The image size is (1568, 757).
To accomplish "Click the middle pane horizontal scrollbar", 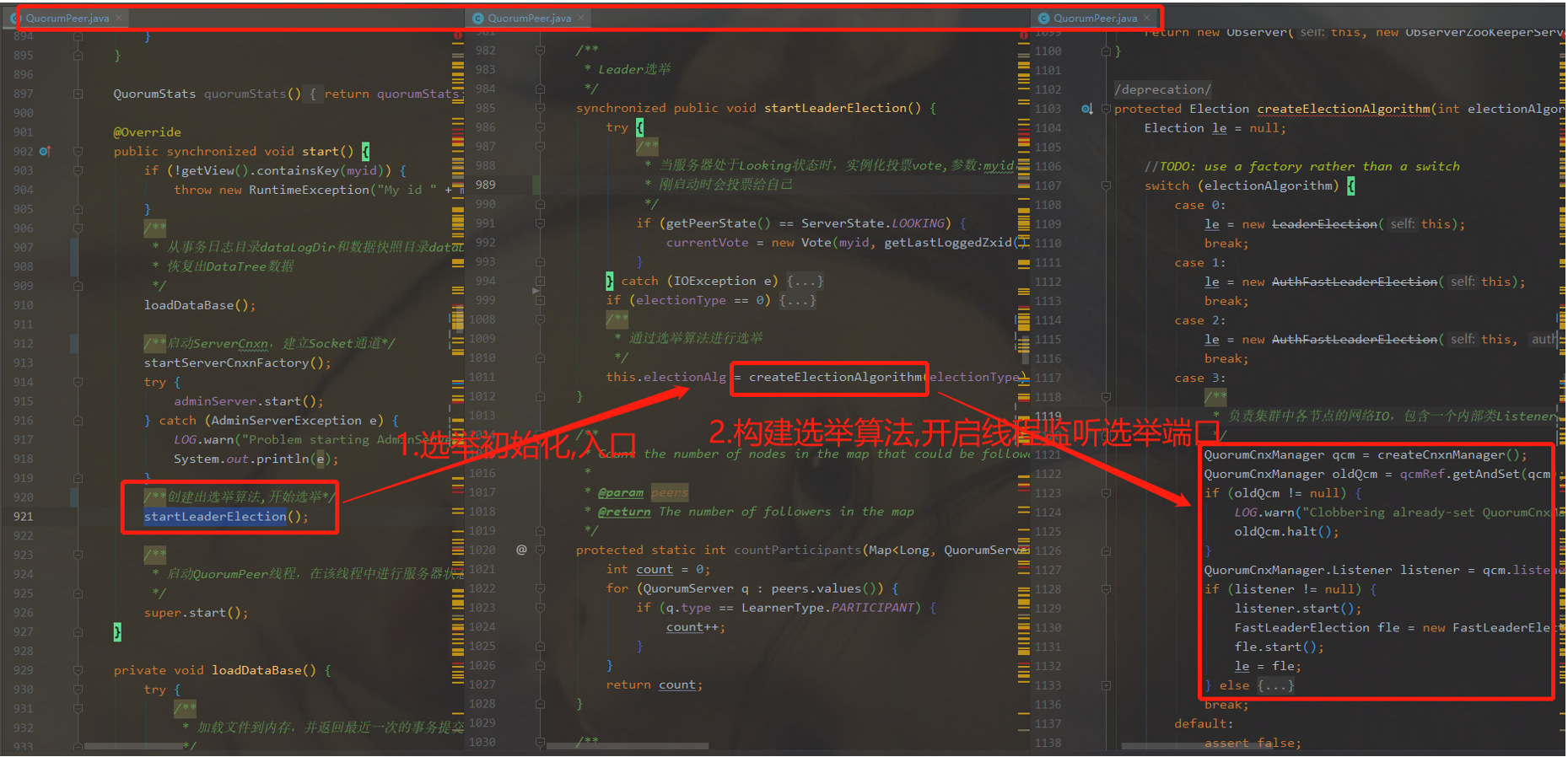I will 628,746.
